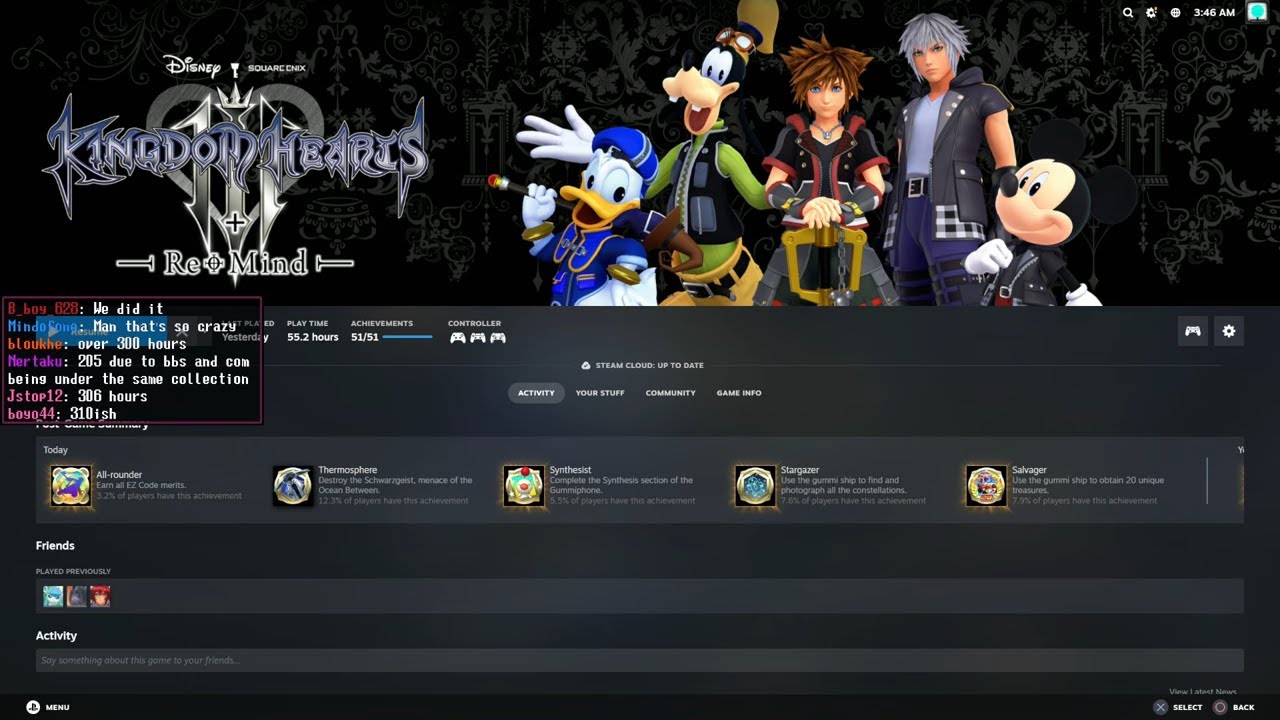Open the Synthesist achievement icon
Screen dimensions: 1280x720
tap(524, 486)
